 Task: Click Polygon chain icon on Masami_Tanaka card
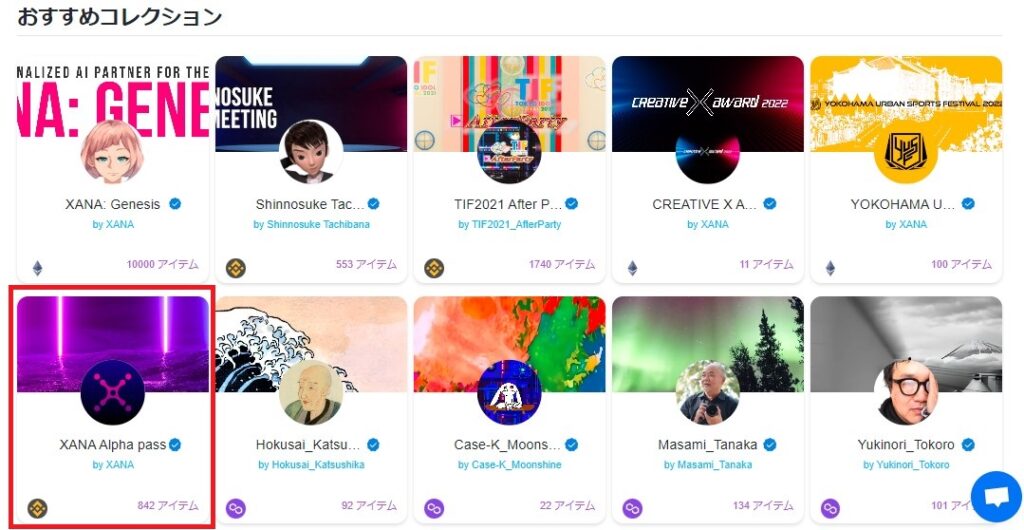[632, 508]
